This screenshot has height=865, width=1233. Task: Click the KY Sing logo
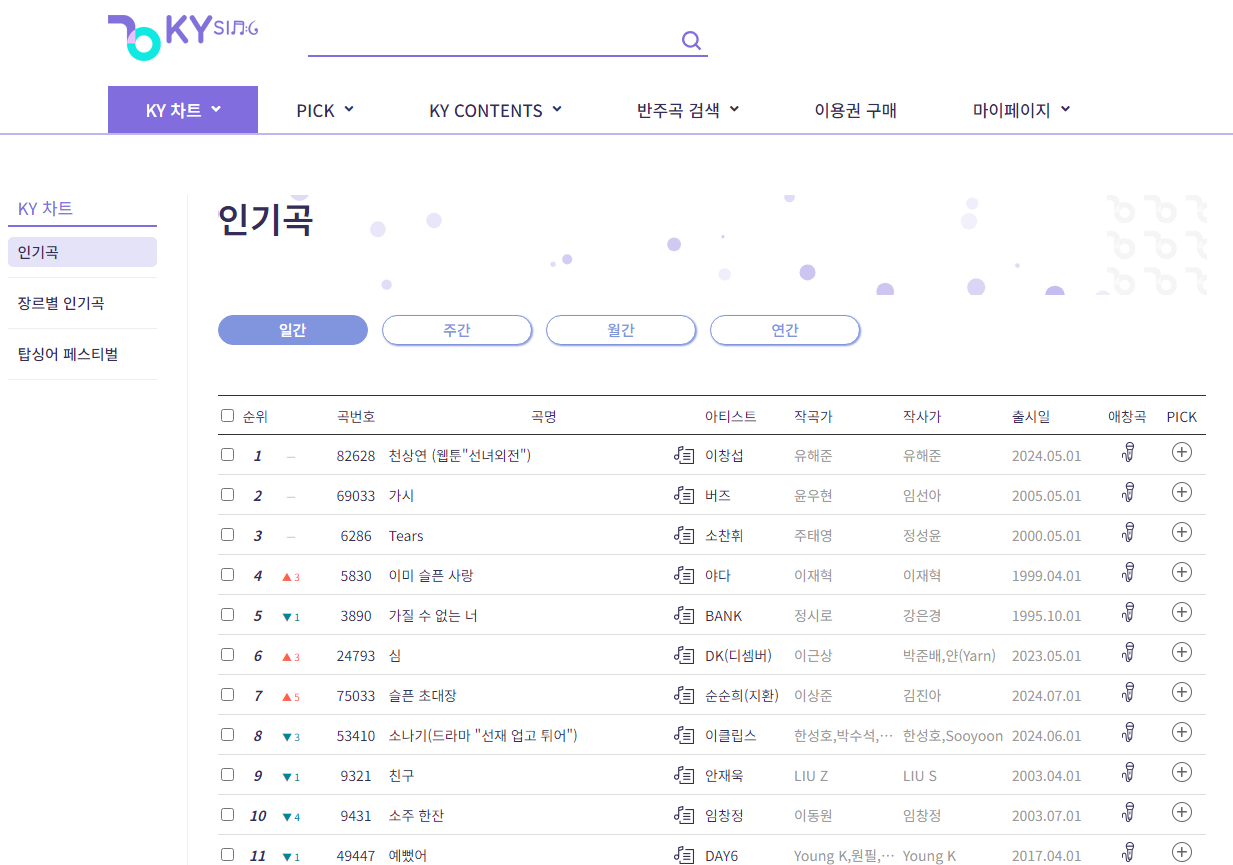pyautogui.click(x=182, y=36)
